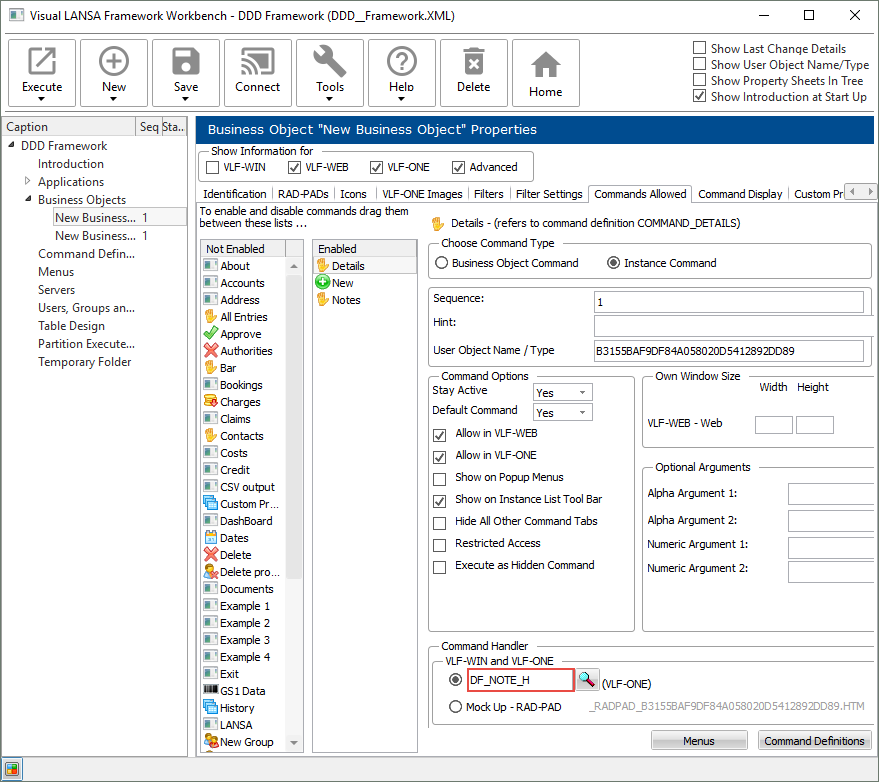Switch to the Filter Settings tab
This screenshot has width=879, height=782.
[549, 194]
